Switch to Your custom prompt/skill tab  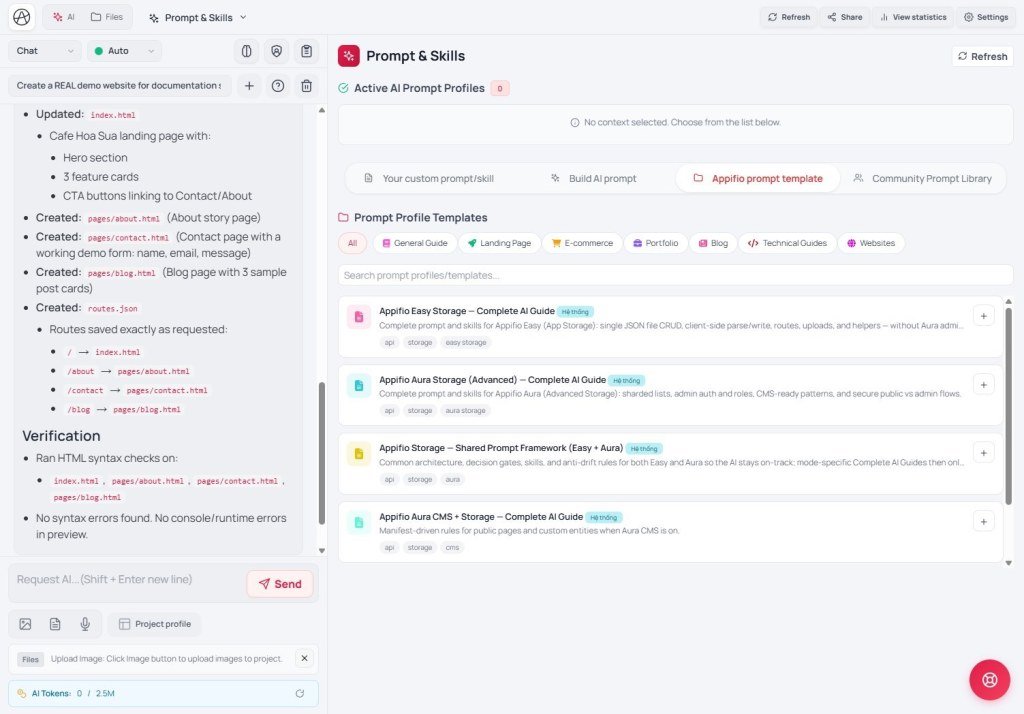pyautogui.click(x=429, y=178)
